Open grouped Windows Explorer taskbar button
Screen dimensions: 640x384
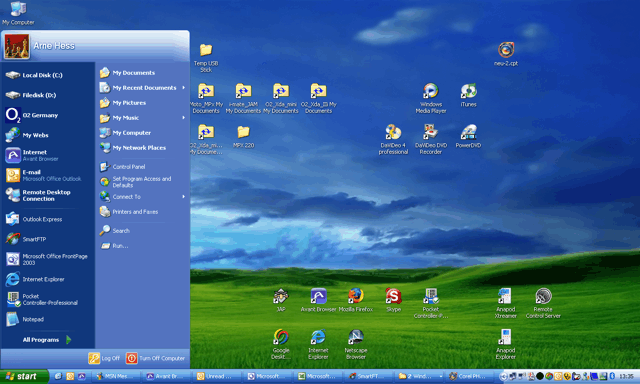pos(419,376)
